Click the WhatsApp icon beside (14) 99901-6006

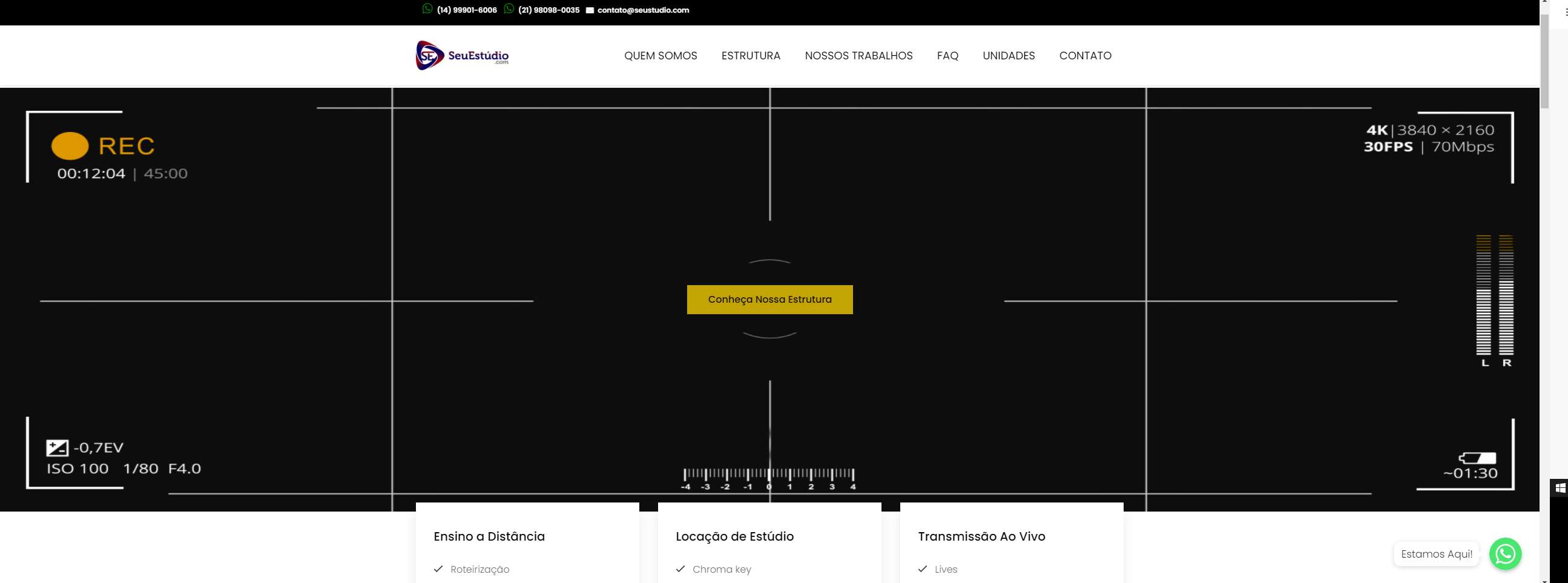(x=427, y=9)
